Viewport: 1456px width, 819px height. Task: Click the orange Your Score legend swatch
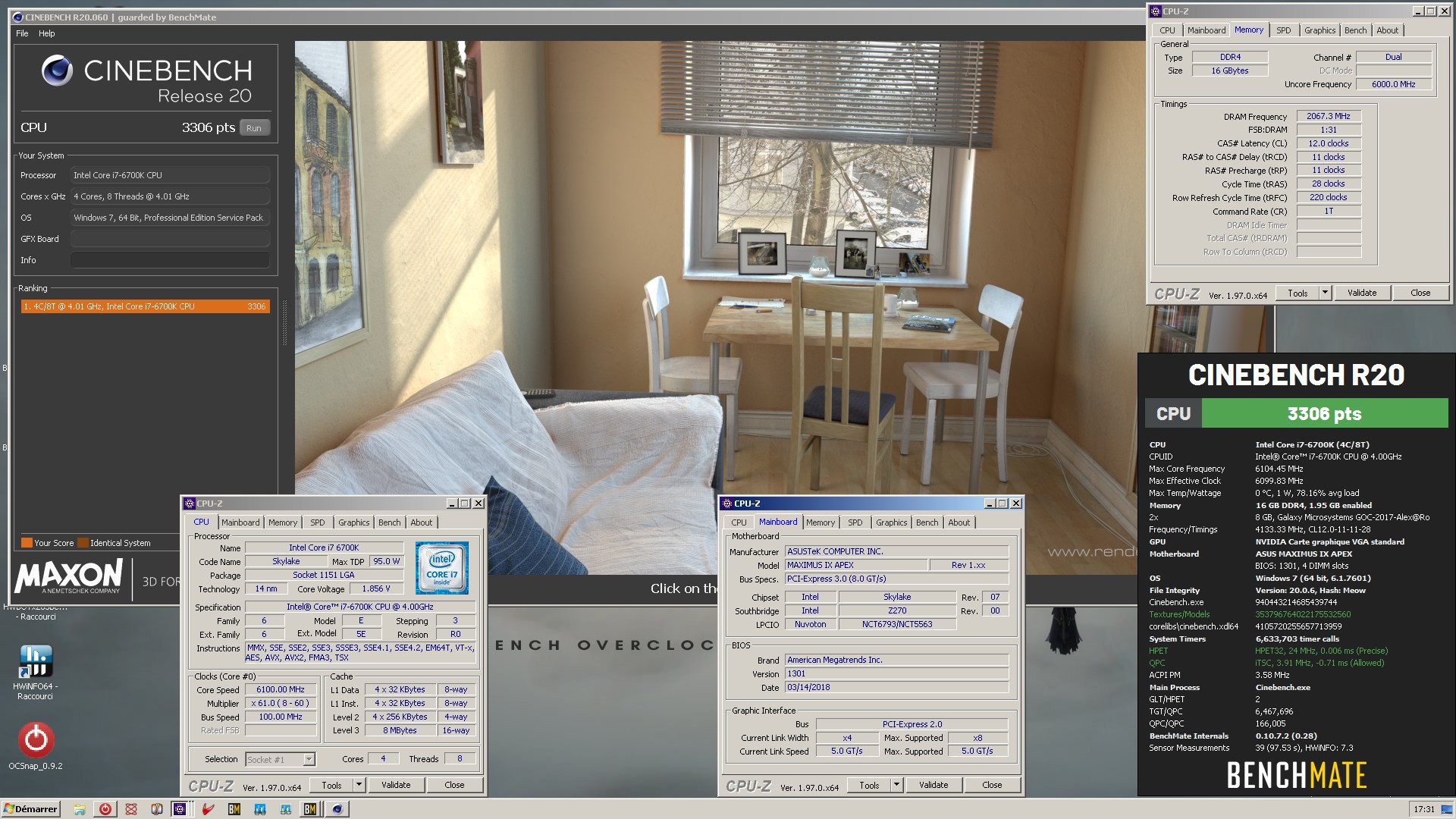tap(27, 543)
